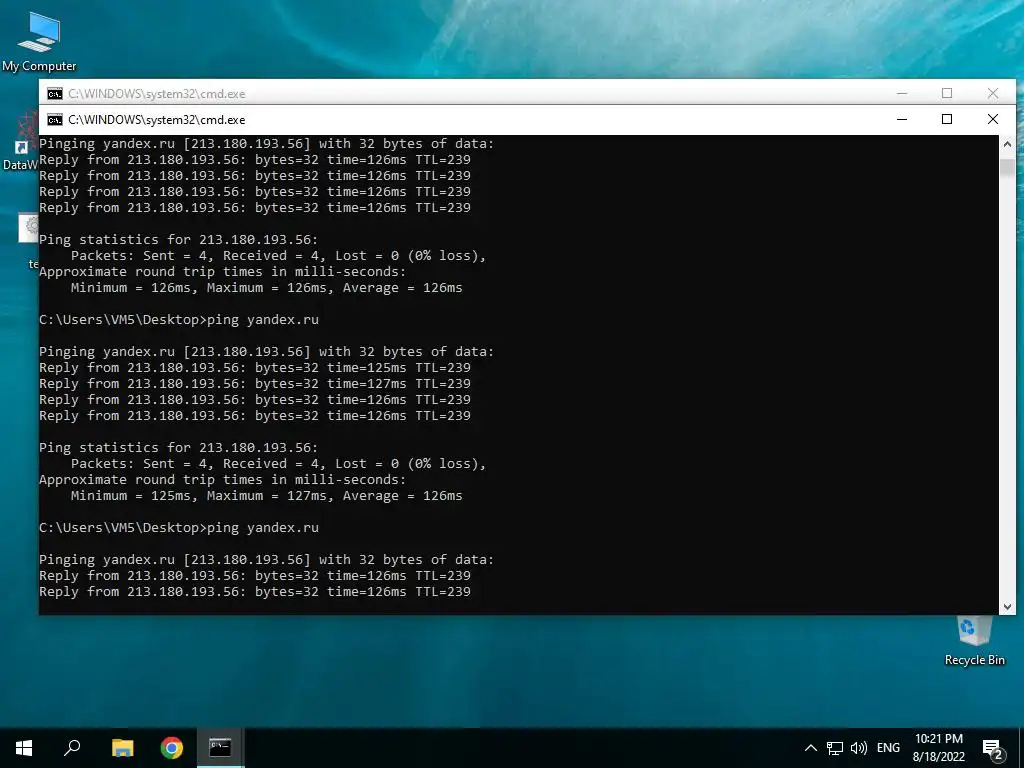Maximize the front cmd.exe window
Screen dimensions: 1024x768
947,120
